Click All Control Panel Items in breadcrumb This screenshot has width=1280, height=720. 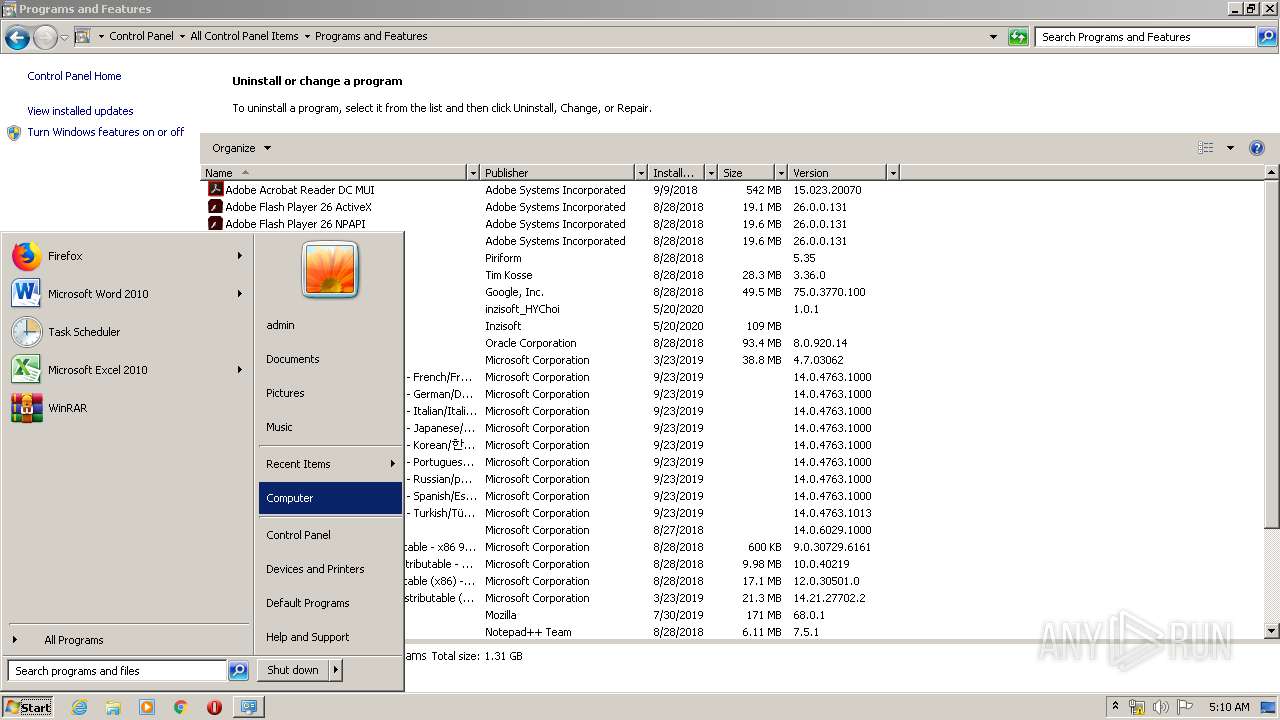(244, 36)
